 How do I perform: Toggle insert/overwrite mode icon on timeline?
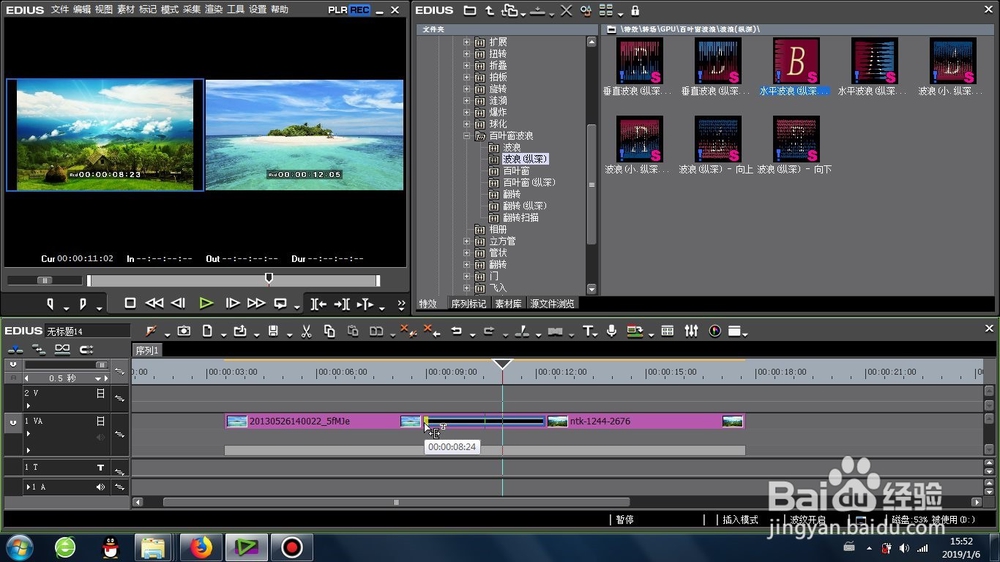[x=15, y=349]
